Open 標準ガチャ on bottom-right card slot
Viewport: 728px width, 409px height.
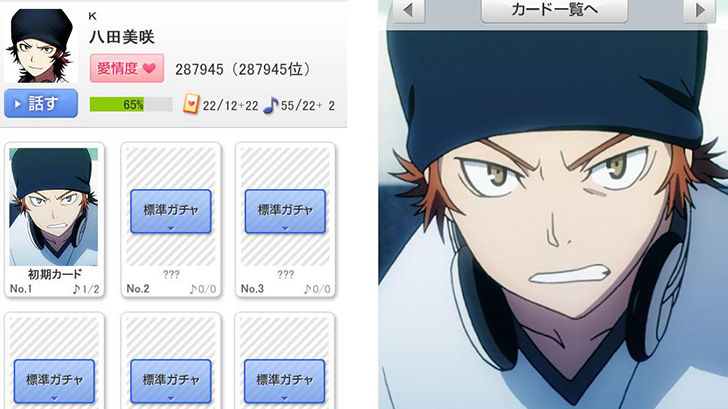tap(284, 381)
